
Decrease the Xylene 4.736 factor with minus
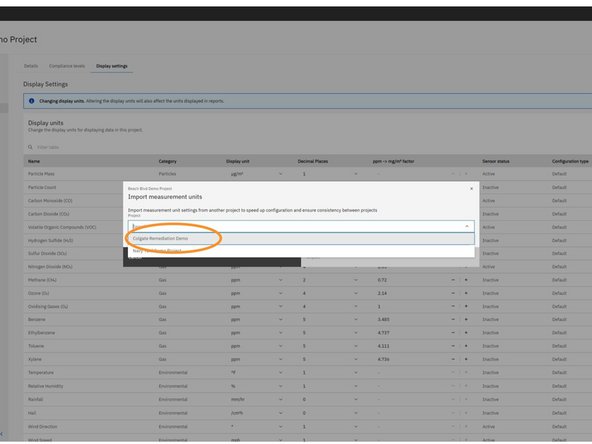[453, 359]
